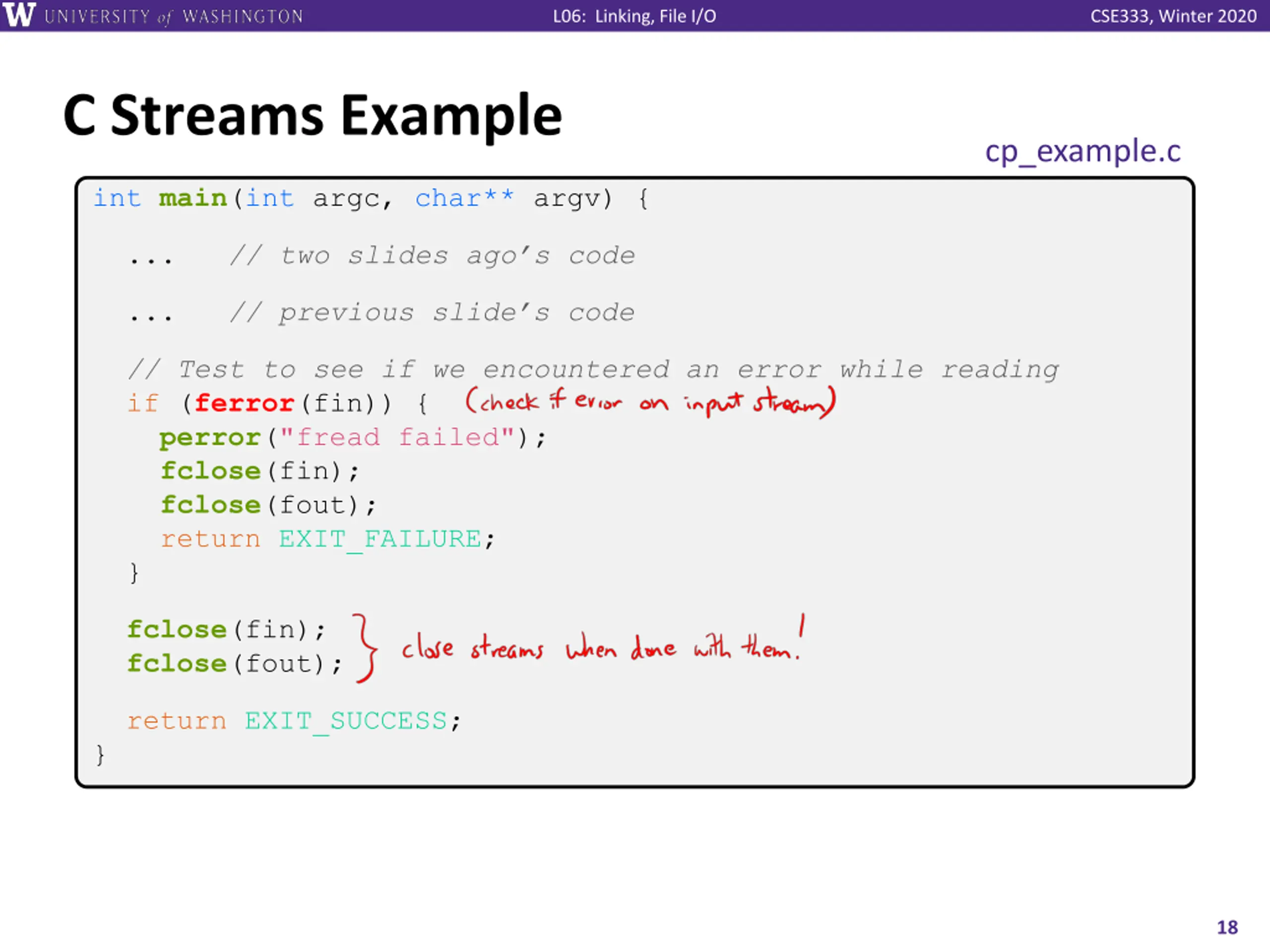Click the perror function call
This screenshot has width=1270, height=952.
point(210,437)
